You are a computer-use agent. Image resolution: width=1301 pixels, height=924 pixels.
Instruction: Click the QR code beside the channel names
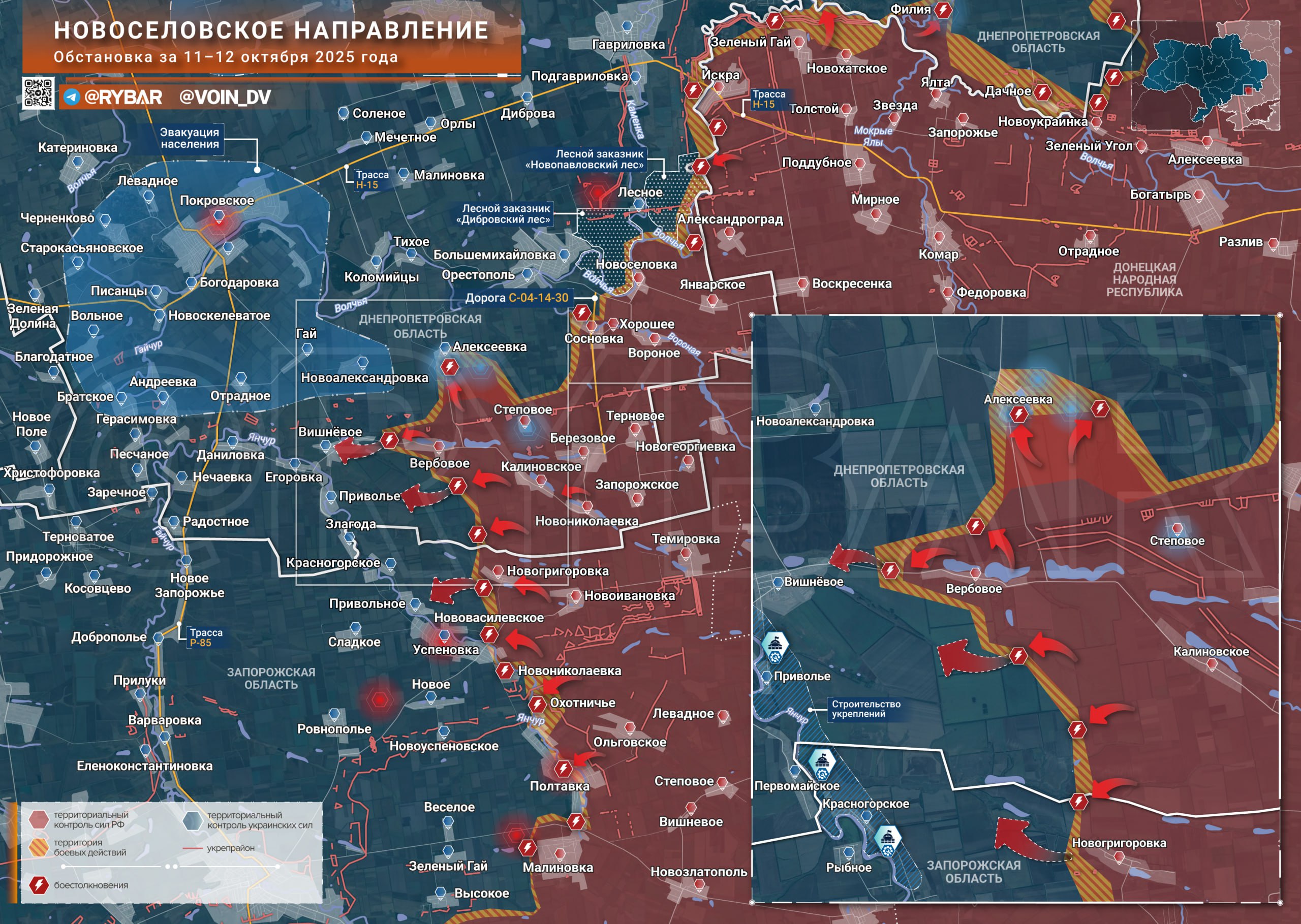coord(39,93)
